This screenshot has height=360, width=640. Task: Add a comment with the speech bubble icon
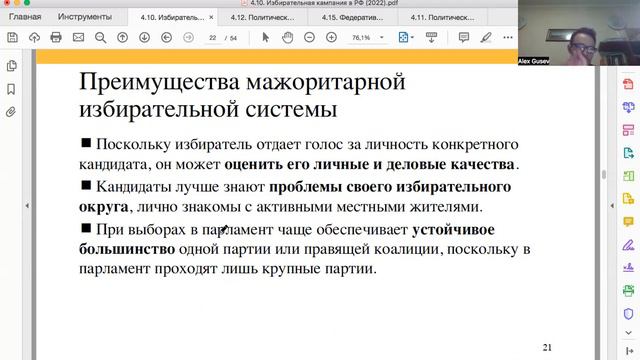[x=464, y=38]
